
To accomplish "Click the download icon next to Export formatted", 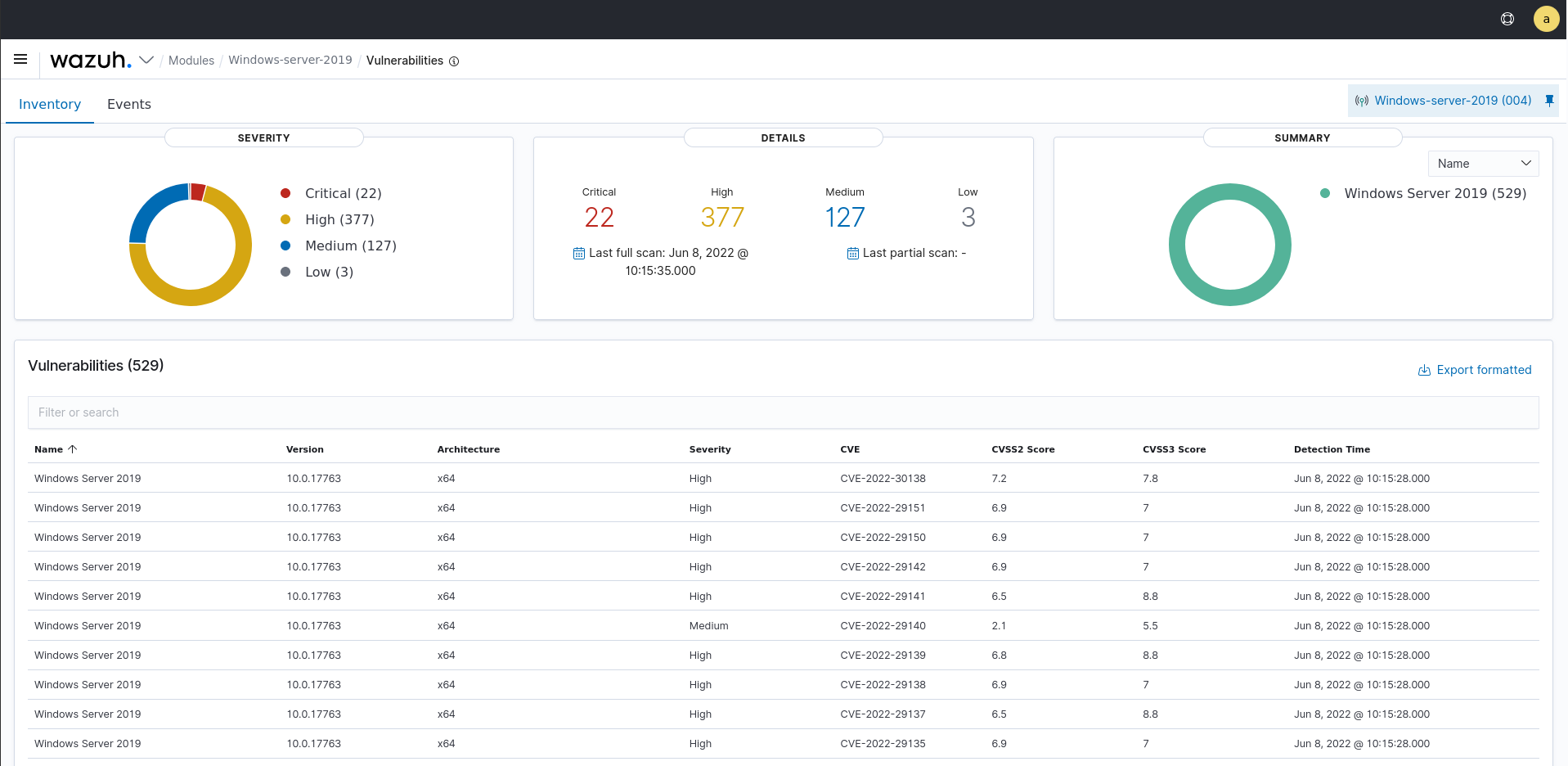I will point(1423,370).
